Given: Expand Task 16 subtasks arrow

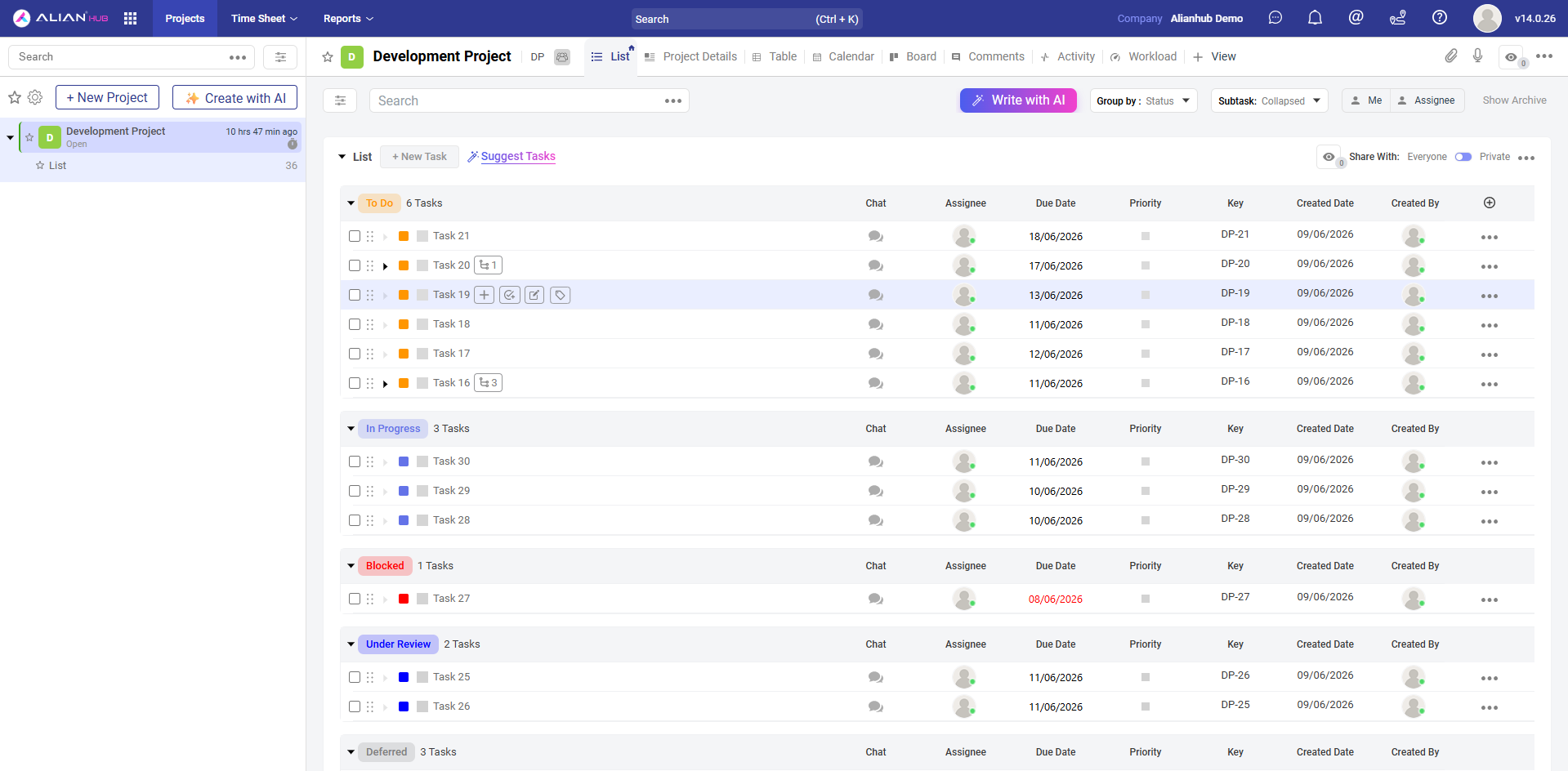Looking at the screenshot, I should tap(385, 384).
